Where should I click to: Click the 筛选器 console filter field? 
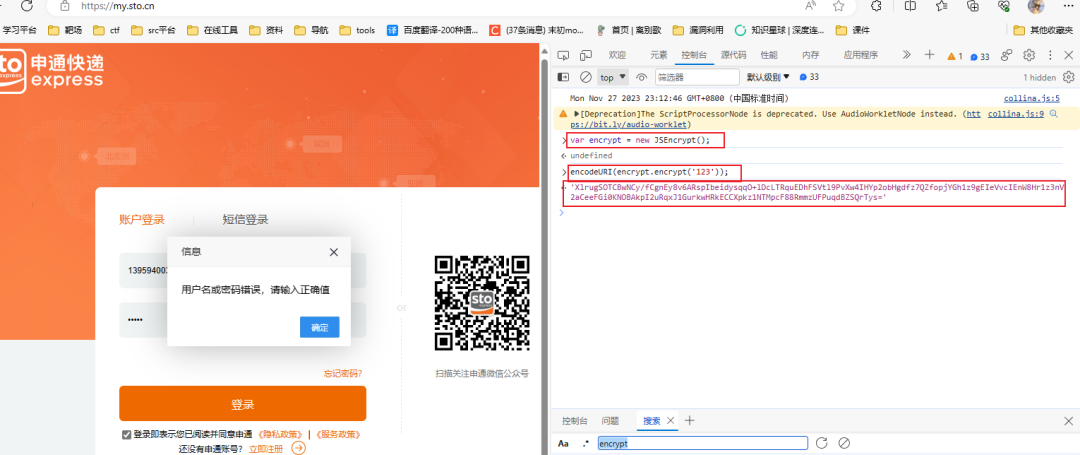click(696, 77)
